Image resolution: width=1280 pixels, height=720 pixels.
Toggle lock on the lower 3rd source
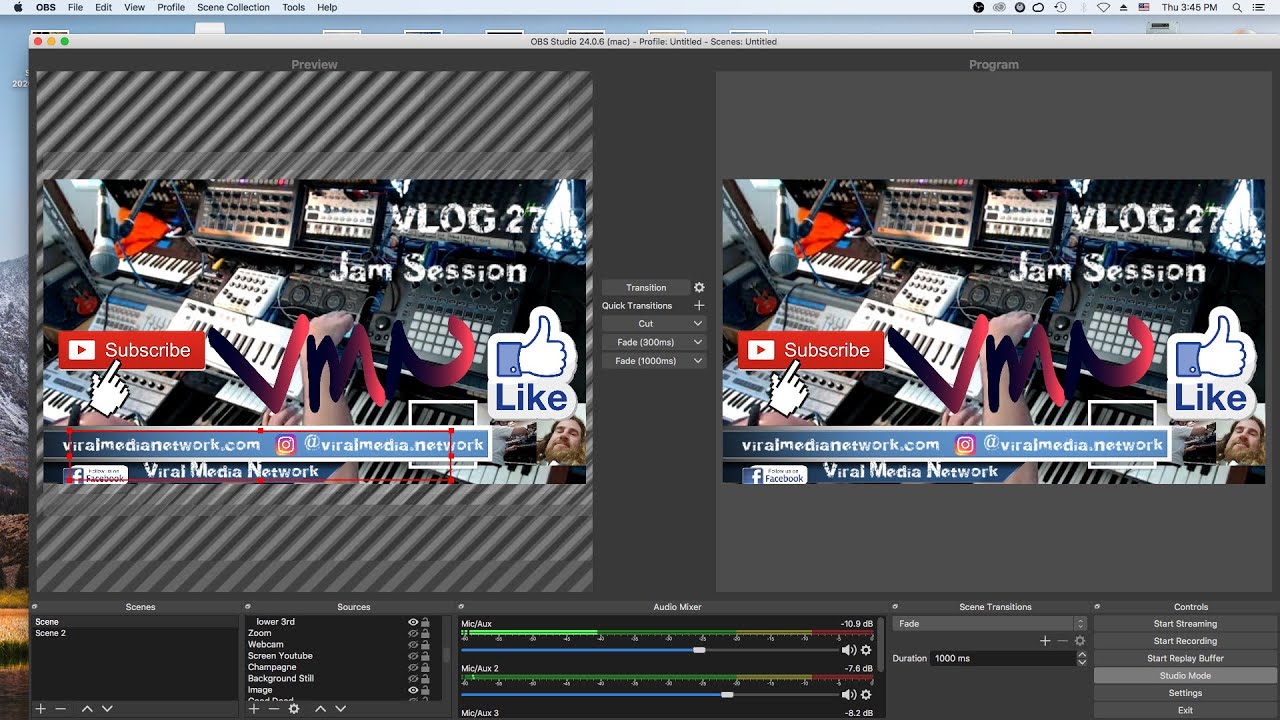click(x=425, y=622)
